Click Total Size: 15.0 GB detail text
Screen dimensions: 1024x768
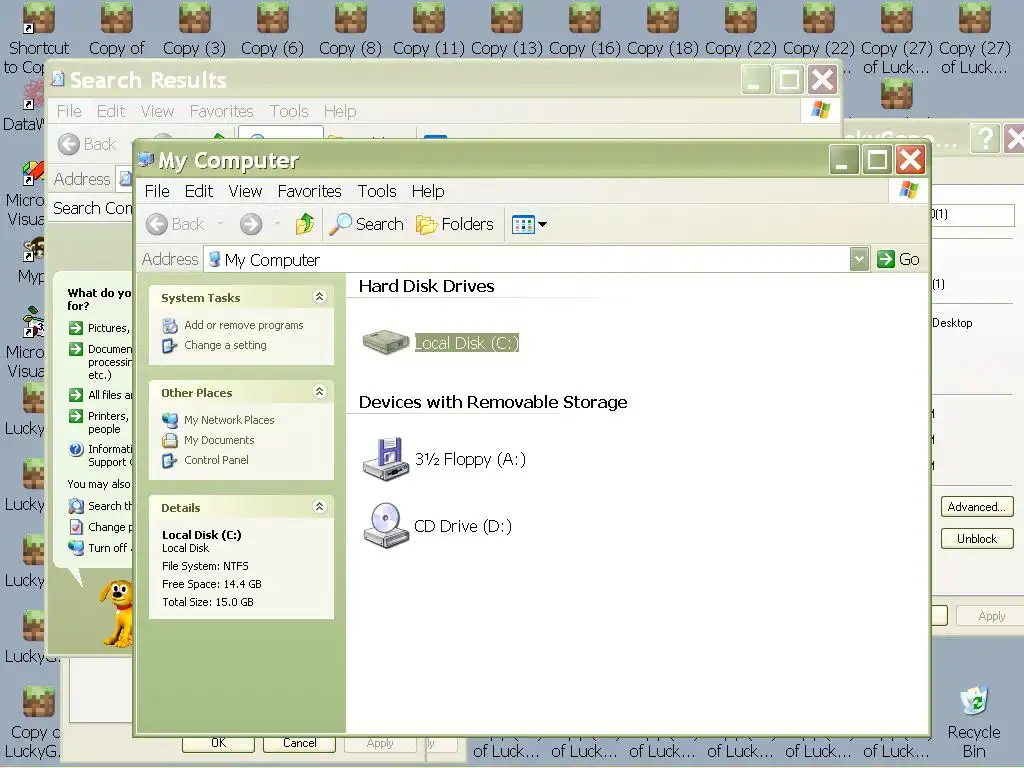[x=208, y=602]
